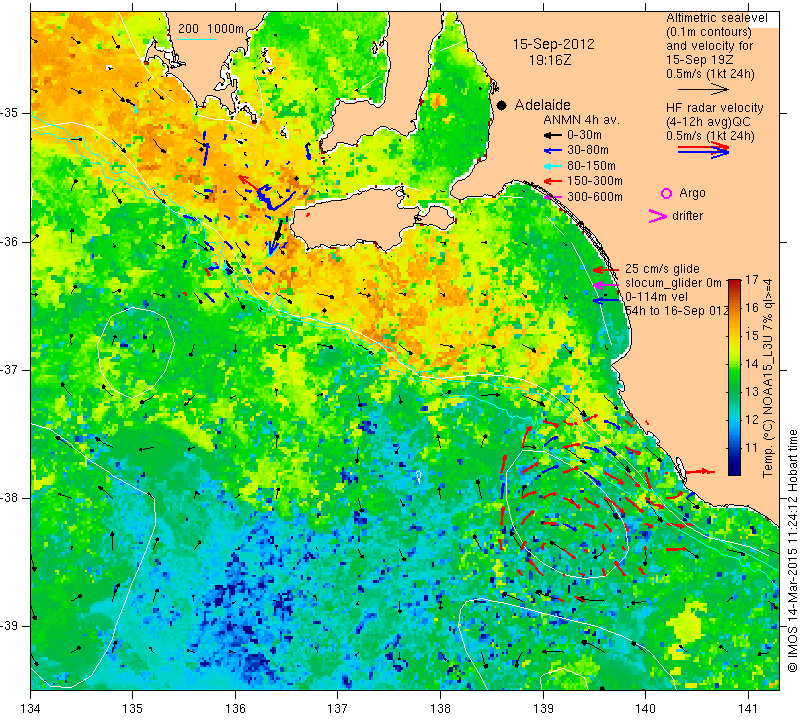This screenshot has height=720, width=800.
Task: Click the '(0.1m contours)' text
Action: [709, 32]
